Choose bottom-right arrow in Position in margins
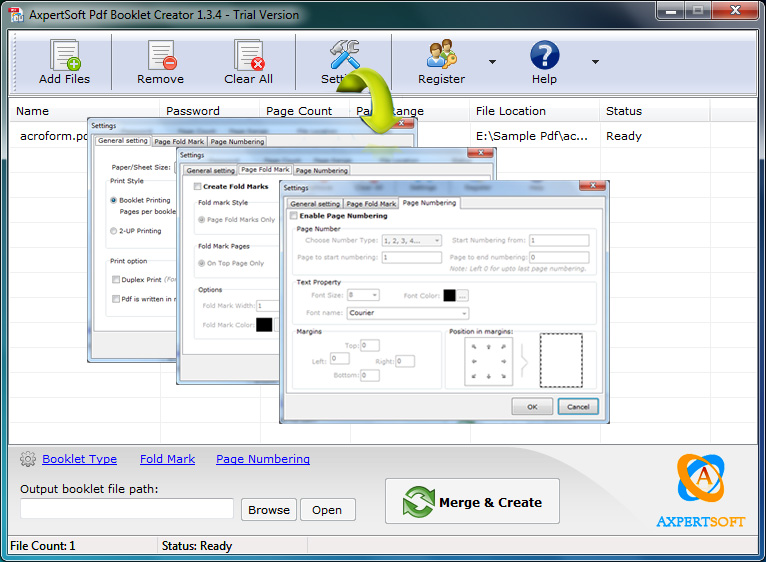The width and height of the screenshot is (766, 562). (503, 376)
